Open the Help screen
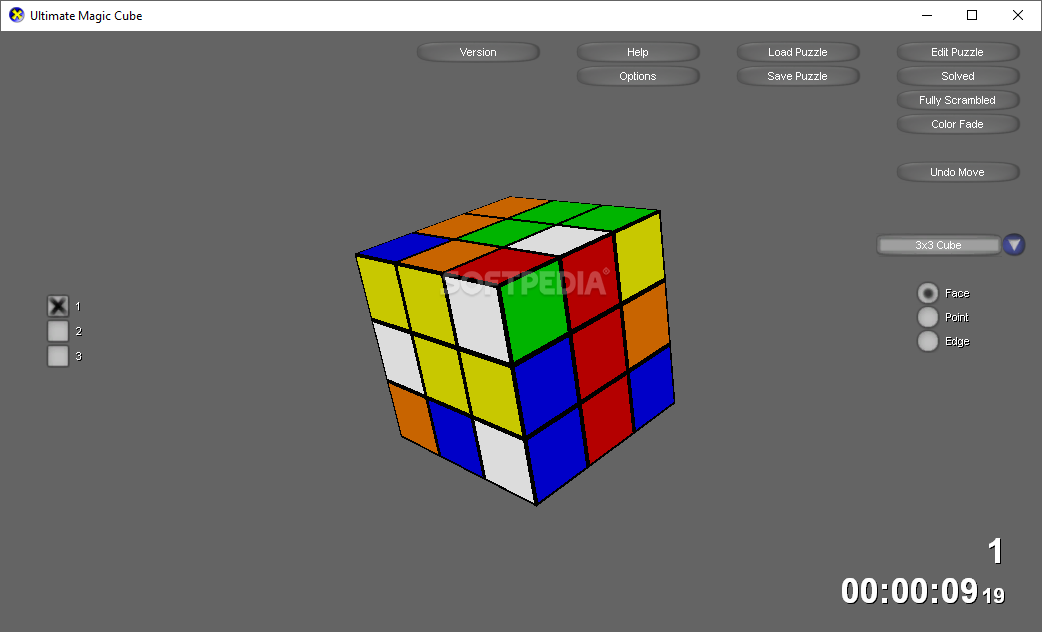 point(637,52)
